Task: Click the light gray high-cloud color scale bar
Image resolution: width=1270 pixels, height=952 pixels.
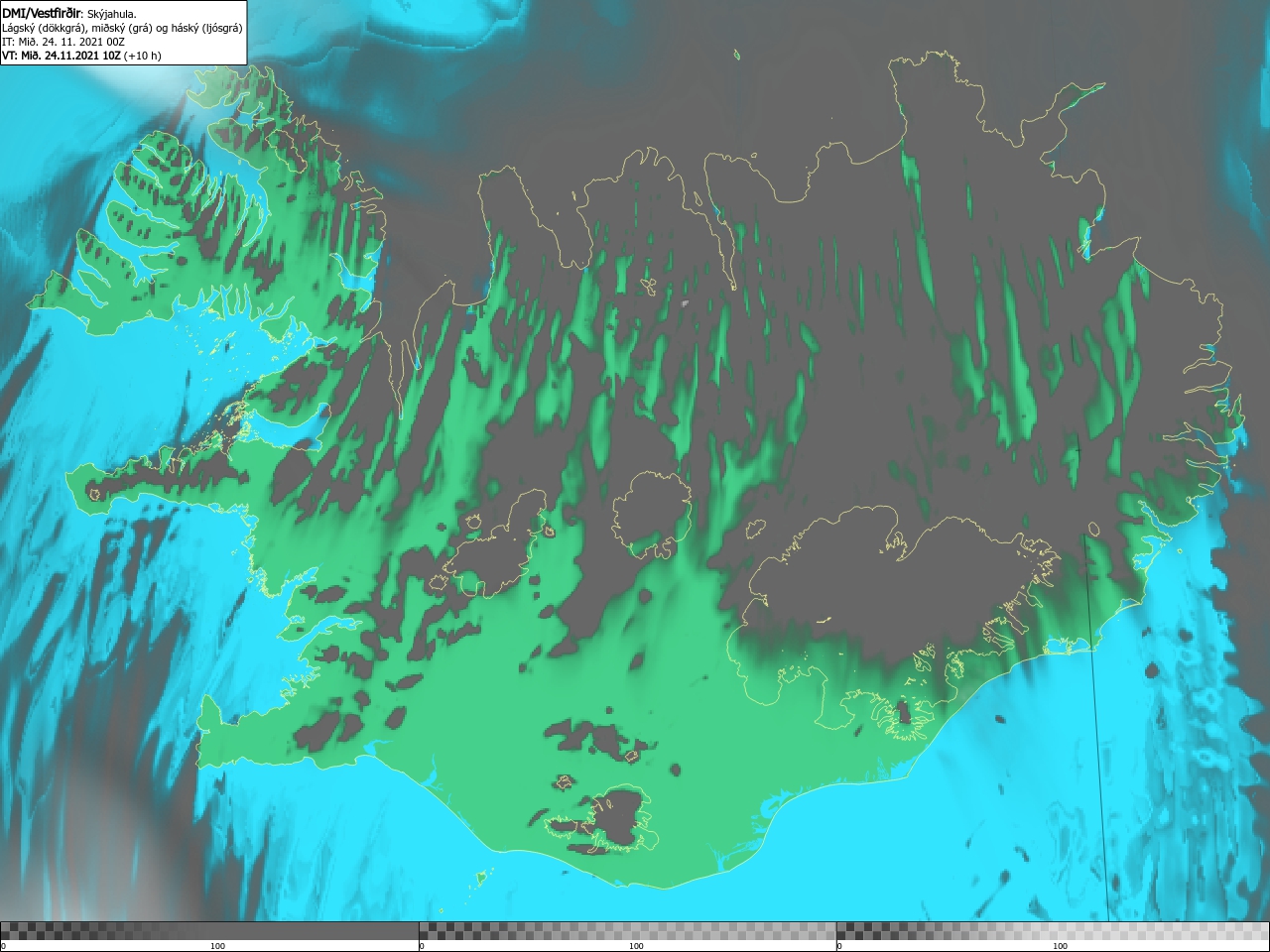Action: [x=1053, y=931]
